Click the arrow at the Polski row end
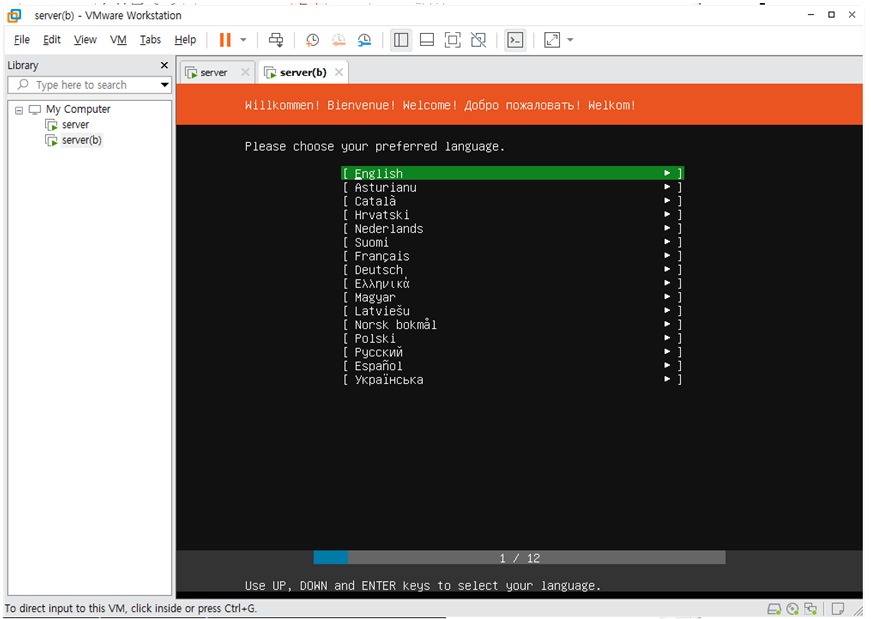 667,338
